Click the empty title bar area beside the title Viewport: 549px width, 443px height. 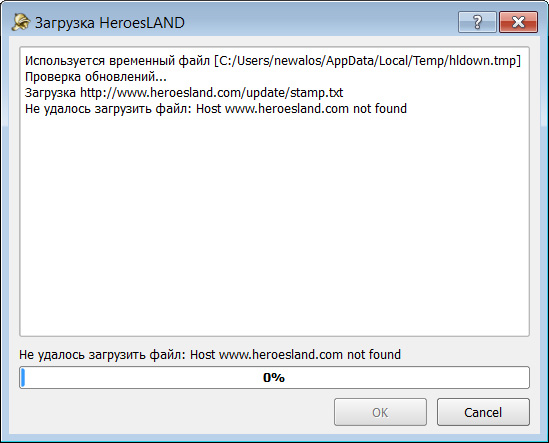click(x=320, y=22)
